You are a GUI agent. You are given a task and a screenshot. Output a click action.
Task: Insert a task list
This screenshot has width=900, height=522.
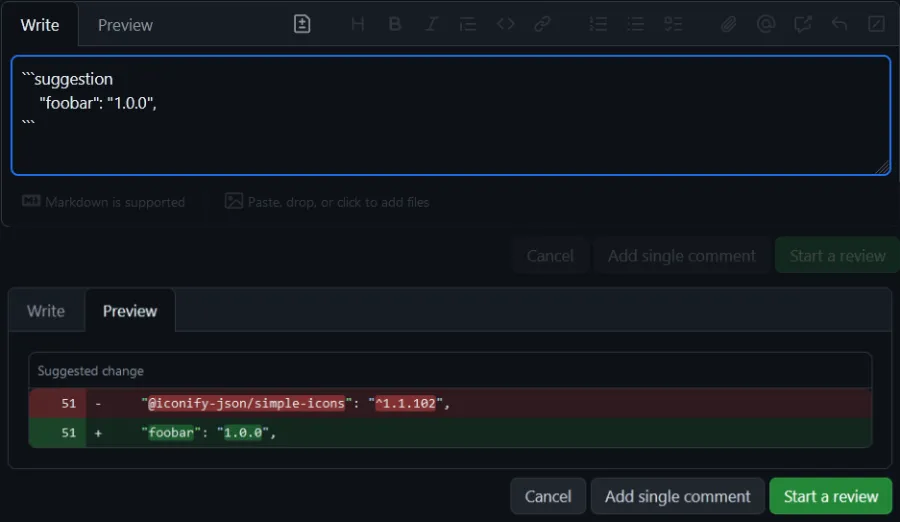(x=673, y=24)
